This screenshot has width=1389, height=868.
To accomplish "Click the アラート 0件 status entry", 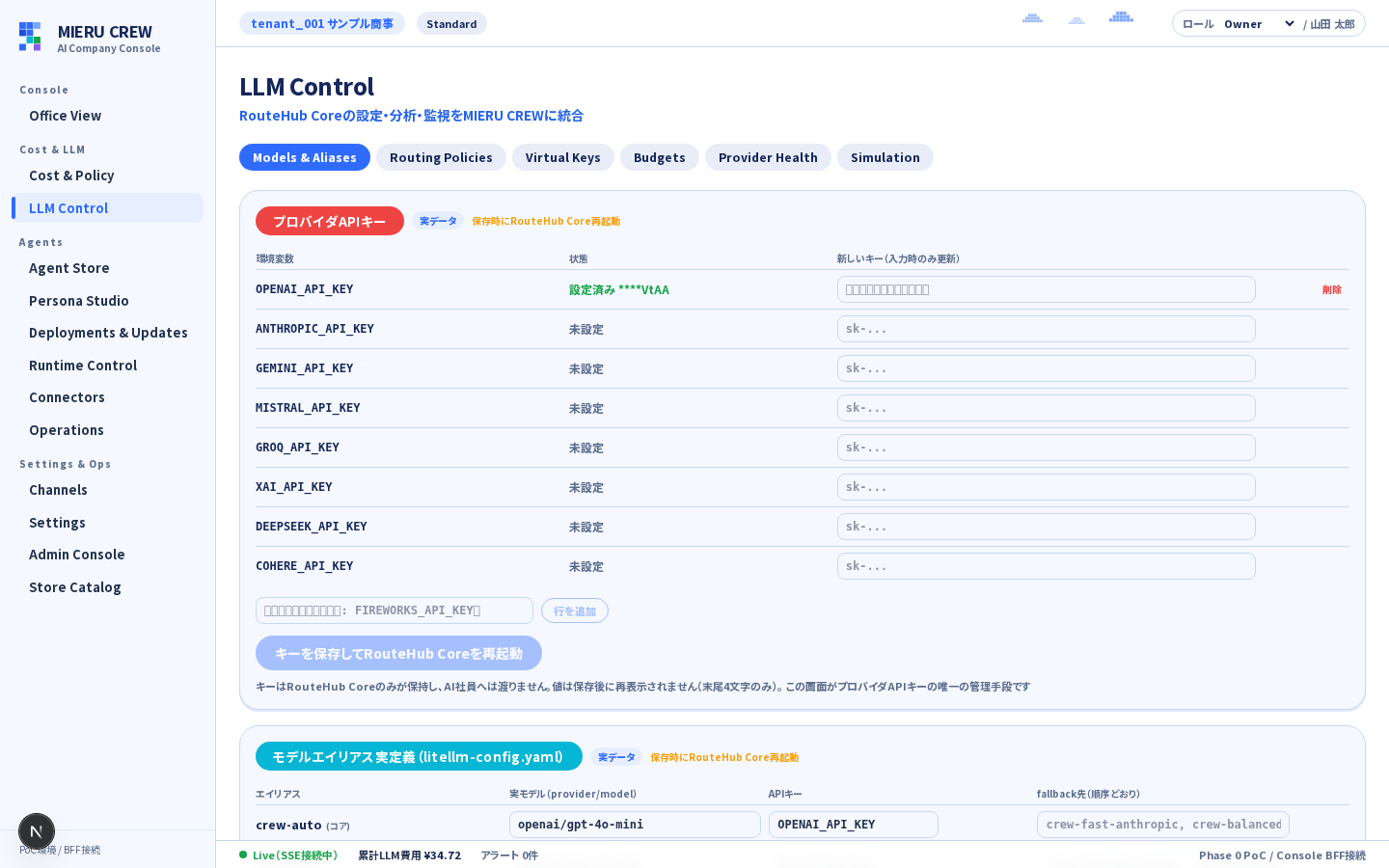I will [x=509, y=855].
